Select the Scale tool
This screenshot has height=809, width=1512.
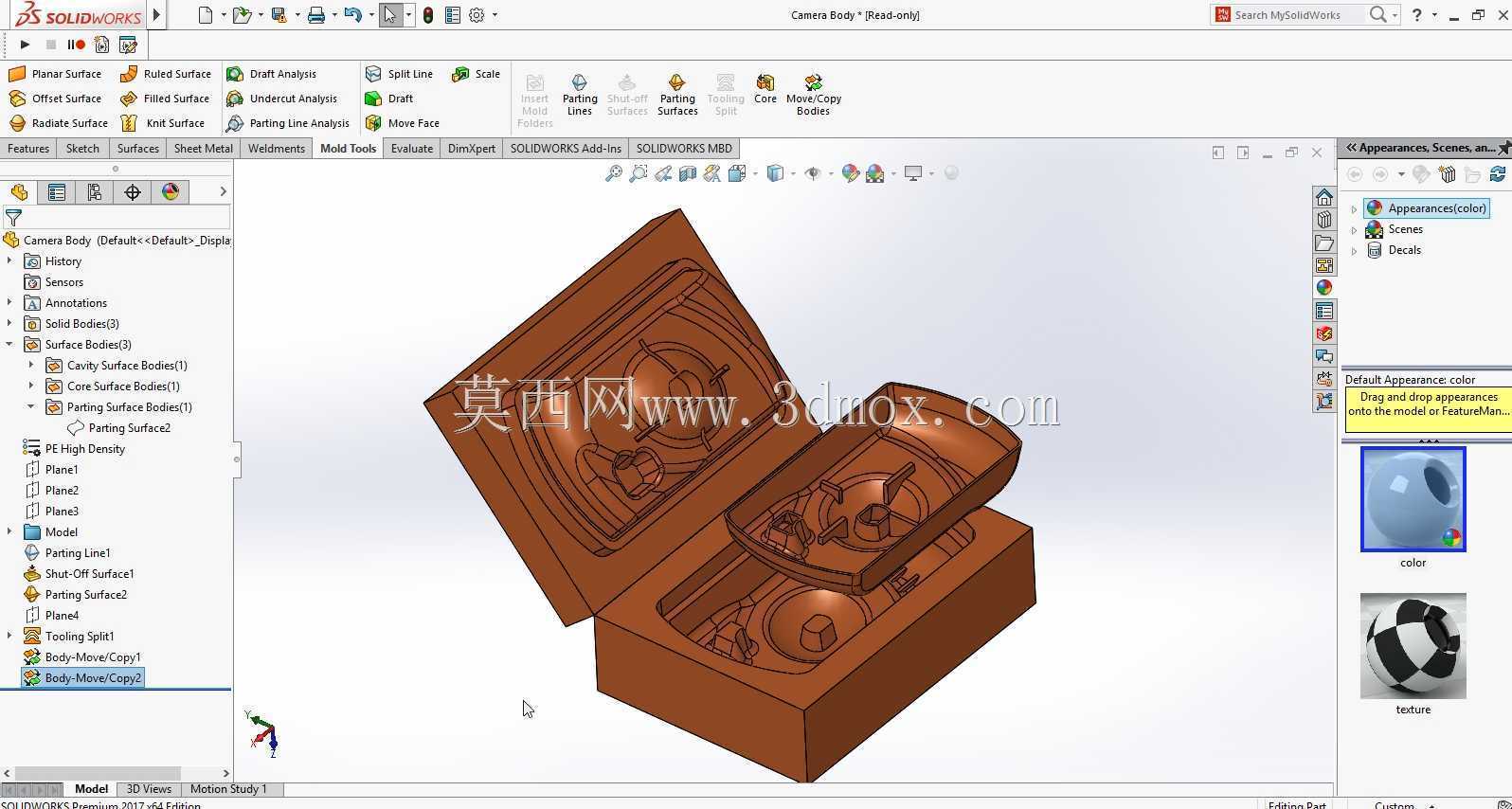[477, 74]
